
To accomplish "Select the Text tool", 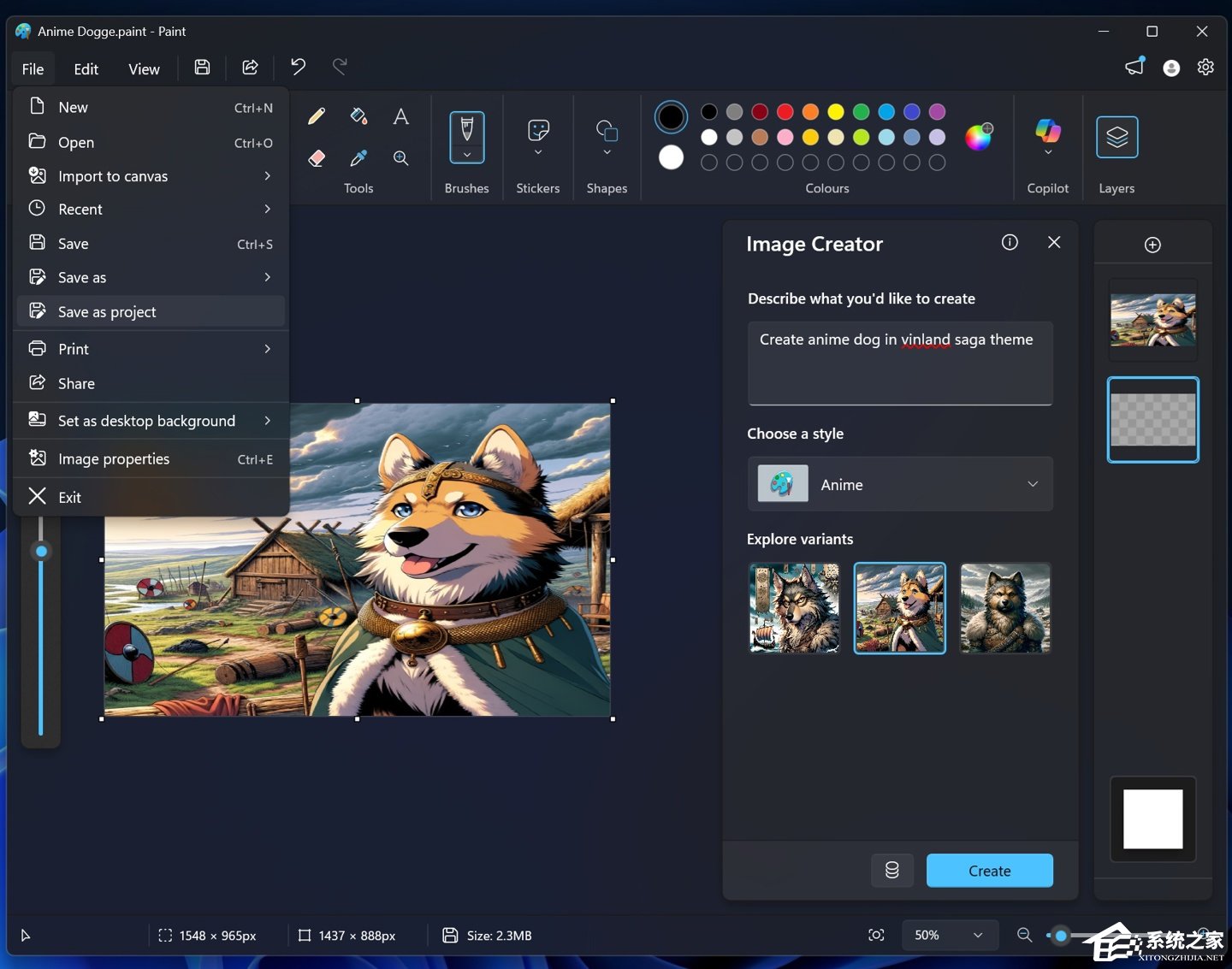I will (x=400, y=115).
